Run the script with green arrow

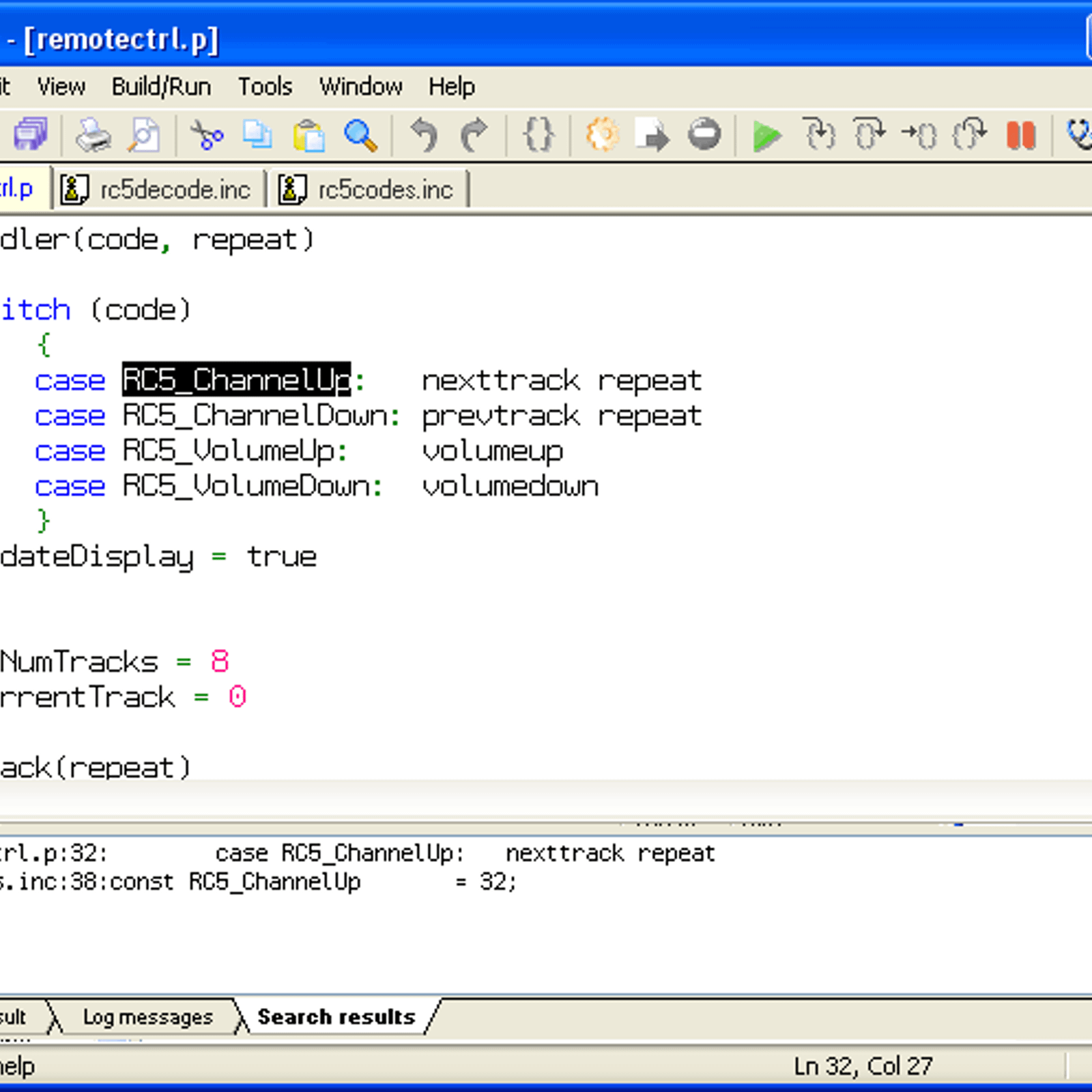[766, 135]
